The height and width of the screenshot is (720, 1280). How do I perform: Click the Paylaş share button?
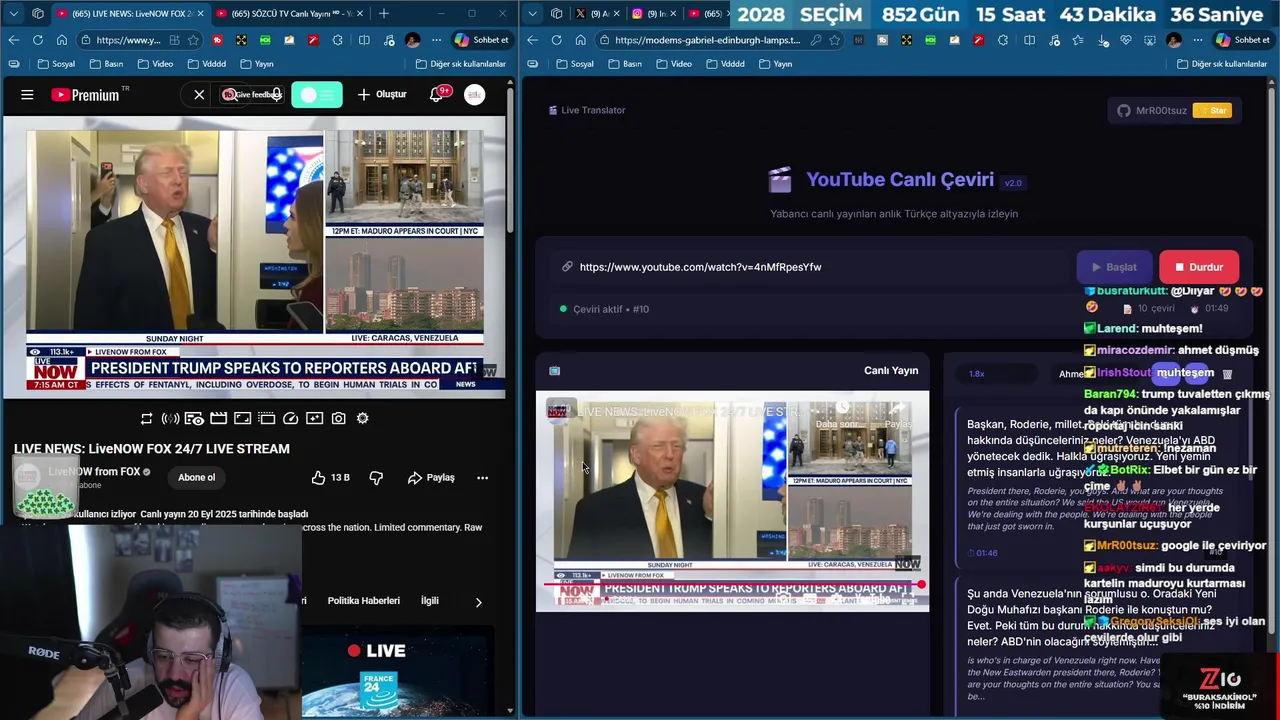(x=431, y=478)
